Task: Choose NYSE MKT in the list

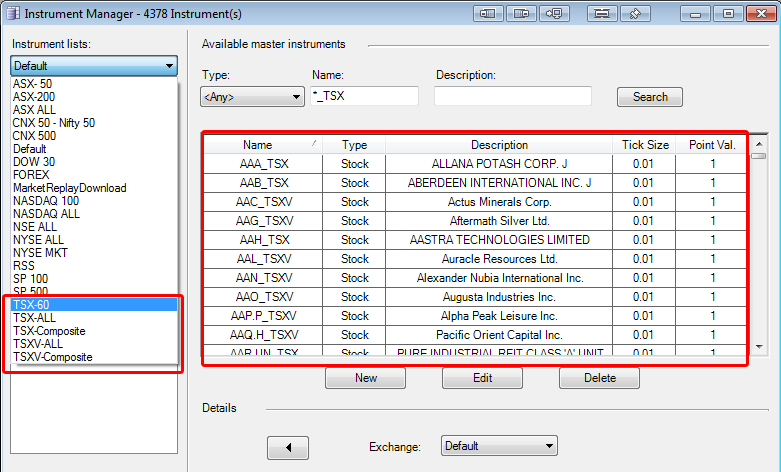Action: coord(94,252)
